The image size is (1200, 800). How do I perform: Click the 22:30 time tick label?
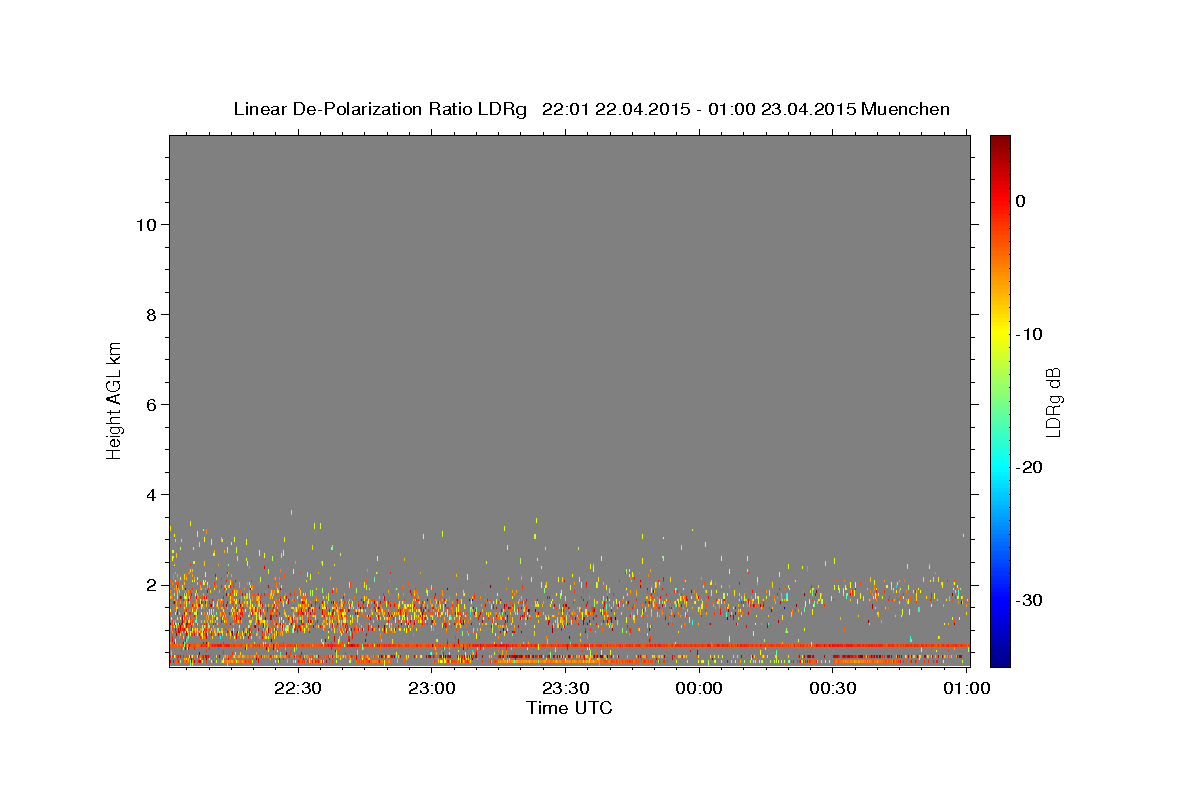pyautogui.click(x=297, y=688)
